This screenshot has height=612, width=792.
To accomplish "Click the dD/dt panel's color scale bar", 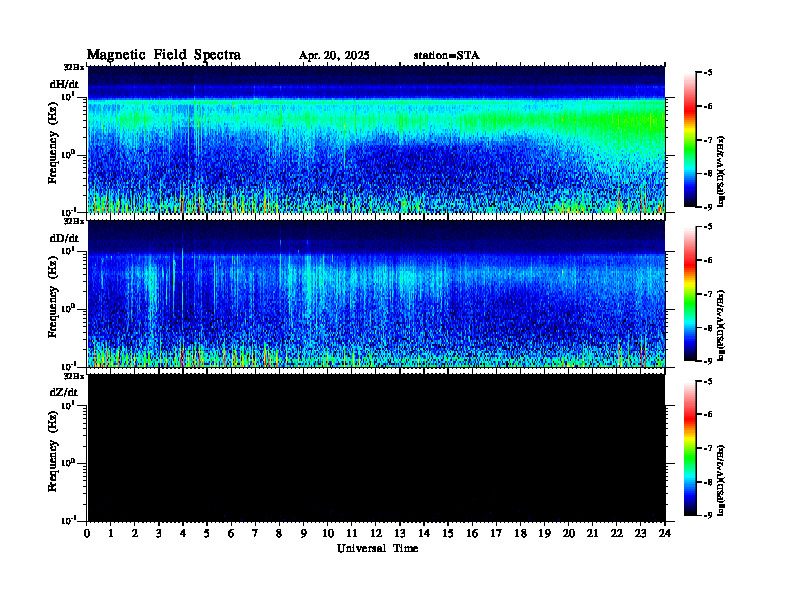I will coord(690,294).
